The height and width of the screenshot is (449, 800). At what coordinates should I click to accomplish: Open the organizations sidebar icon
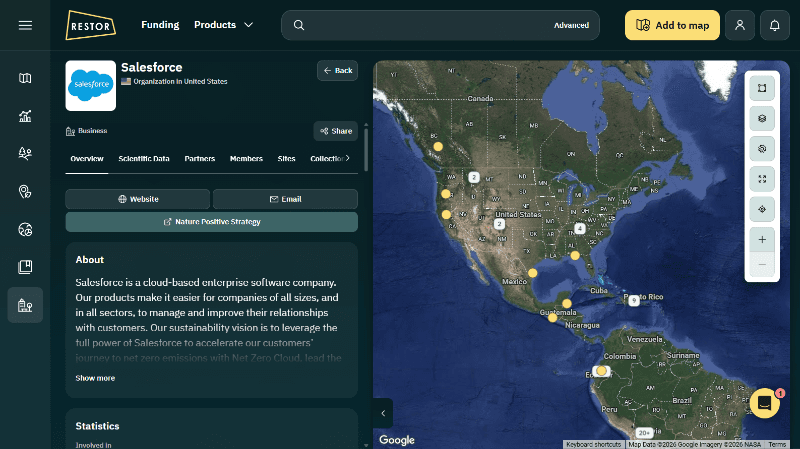25,305
